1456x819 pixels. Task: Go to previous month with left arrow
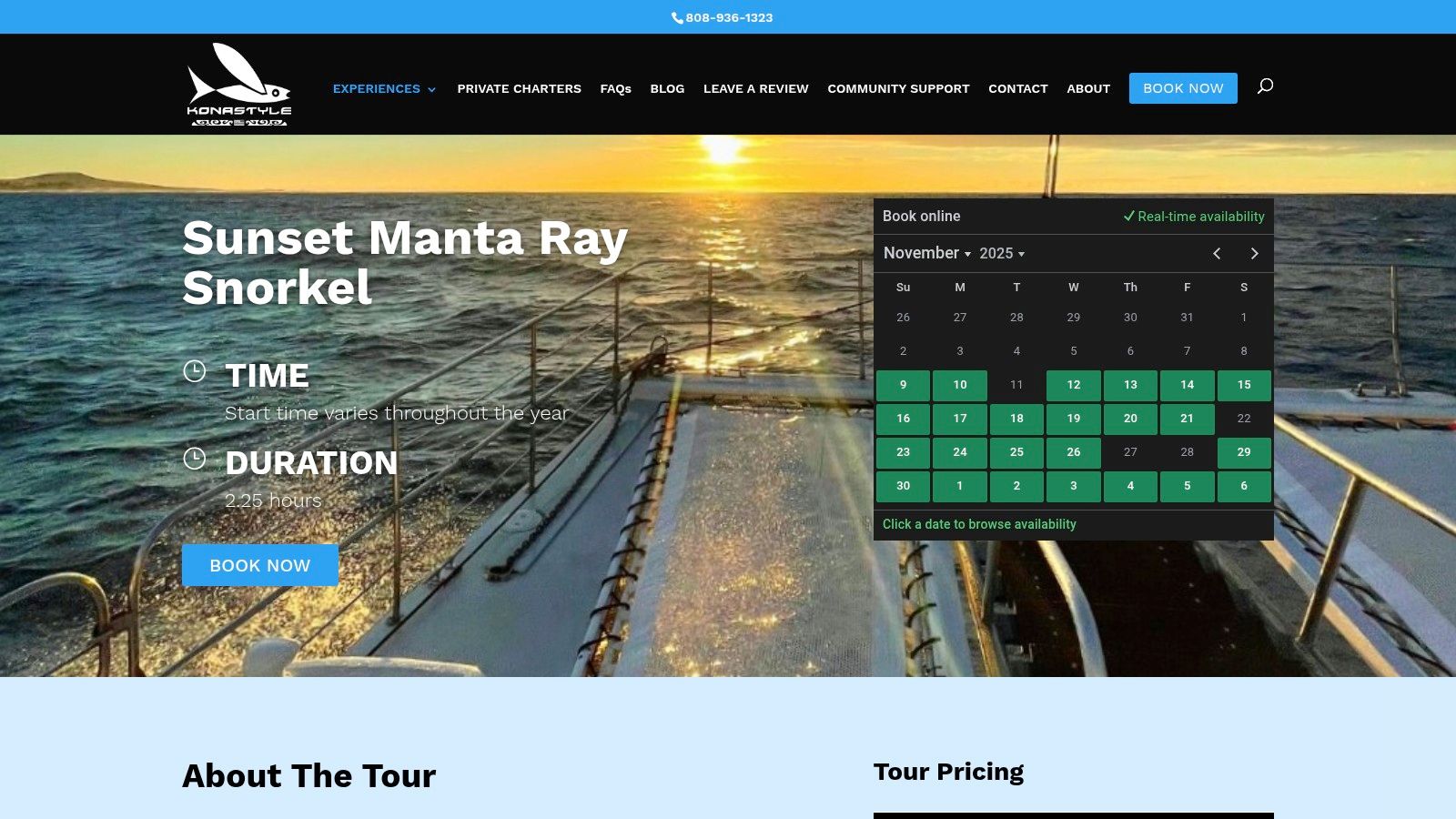pyautogui.click(x=1217, y=254)
